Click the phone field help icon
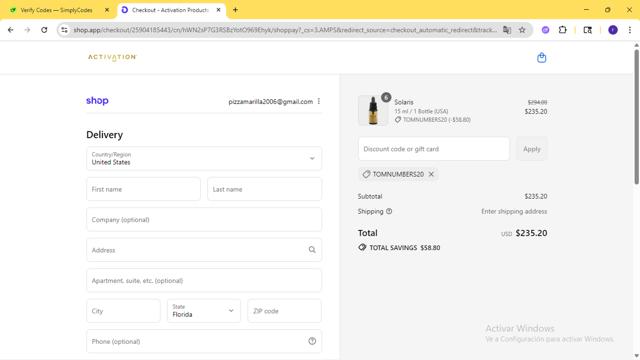 tap(312, 341)
